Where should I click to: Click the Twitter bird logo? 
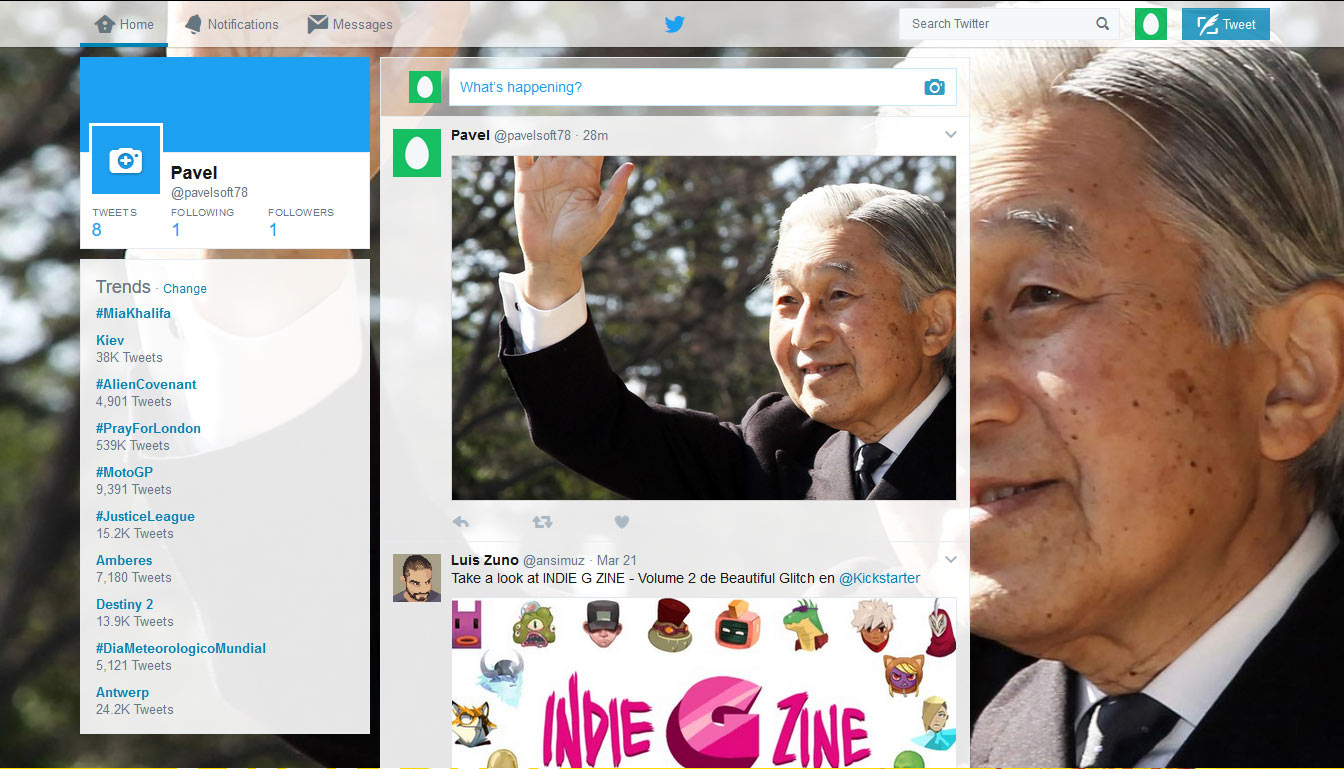675,24
